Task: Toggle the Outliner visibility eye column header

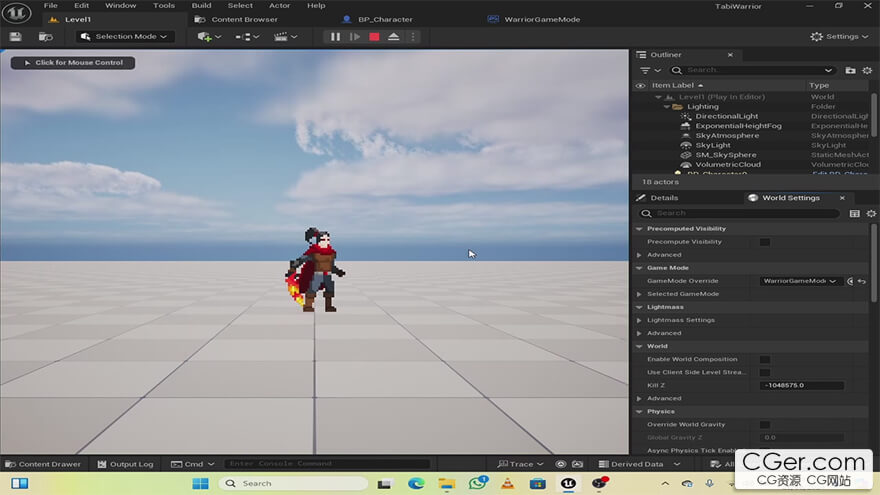Action: [640, 86]
